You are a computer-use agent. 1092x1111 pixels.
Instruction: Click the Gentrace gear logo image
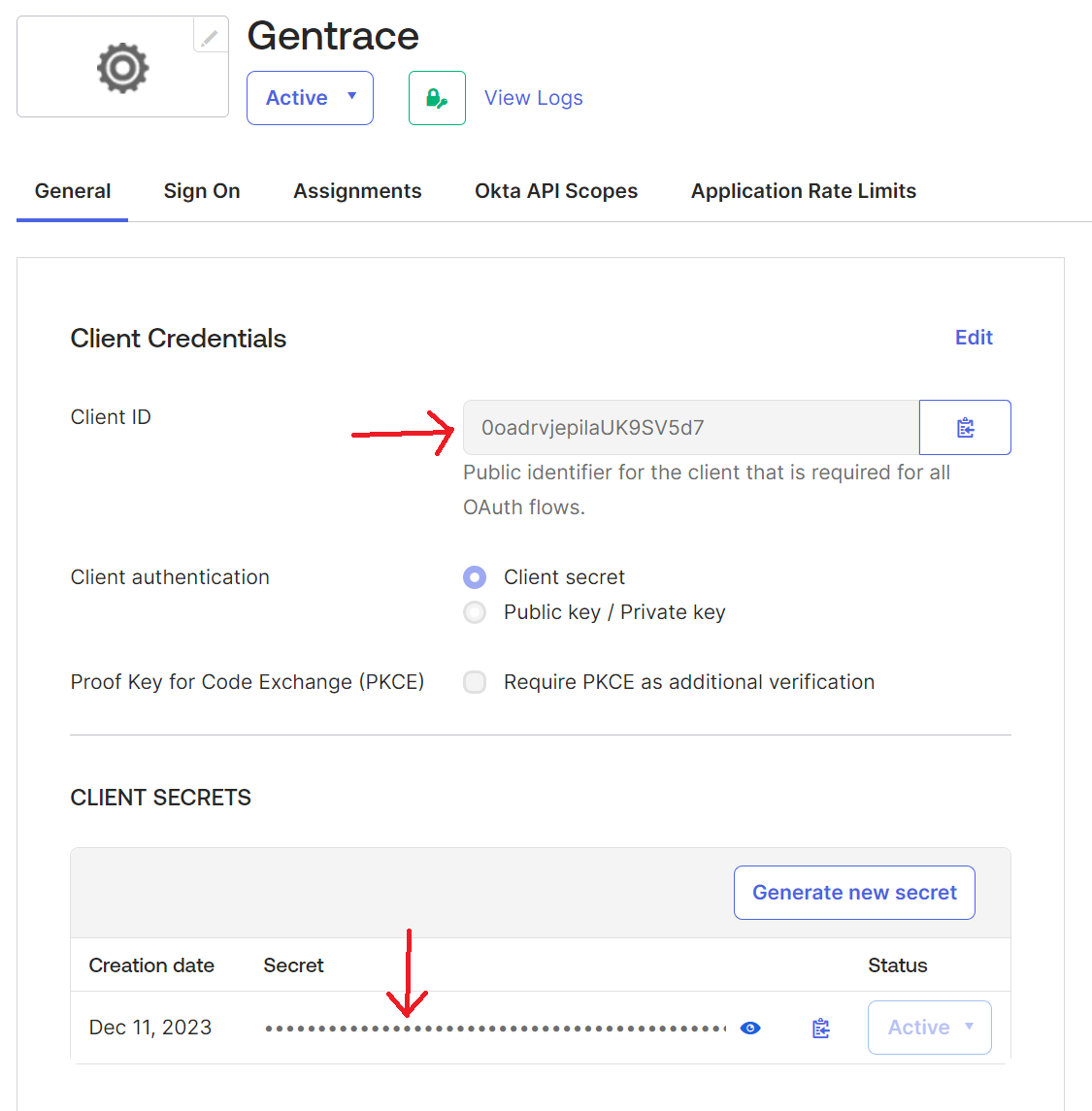121,68
